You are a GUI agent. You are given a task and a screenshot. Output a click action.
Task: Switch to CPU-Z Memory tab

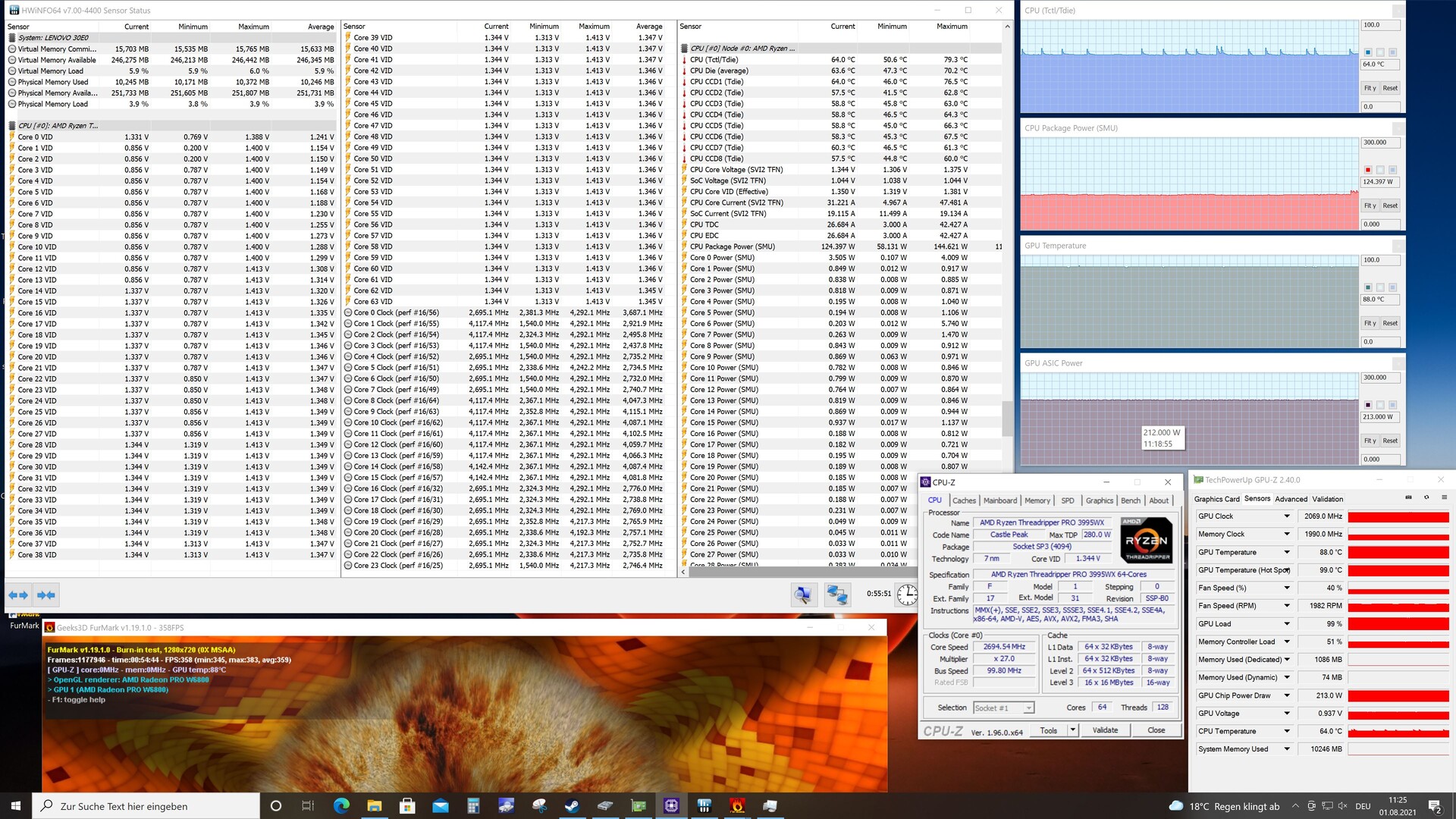coord(1037,500)
